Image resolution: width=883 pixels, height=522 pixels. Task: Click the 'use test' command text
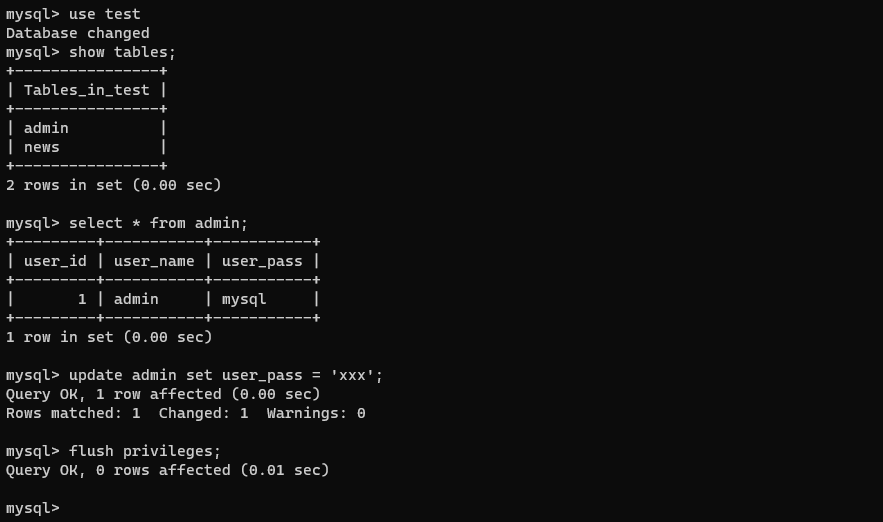point(104,14)
